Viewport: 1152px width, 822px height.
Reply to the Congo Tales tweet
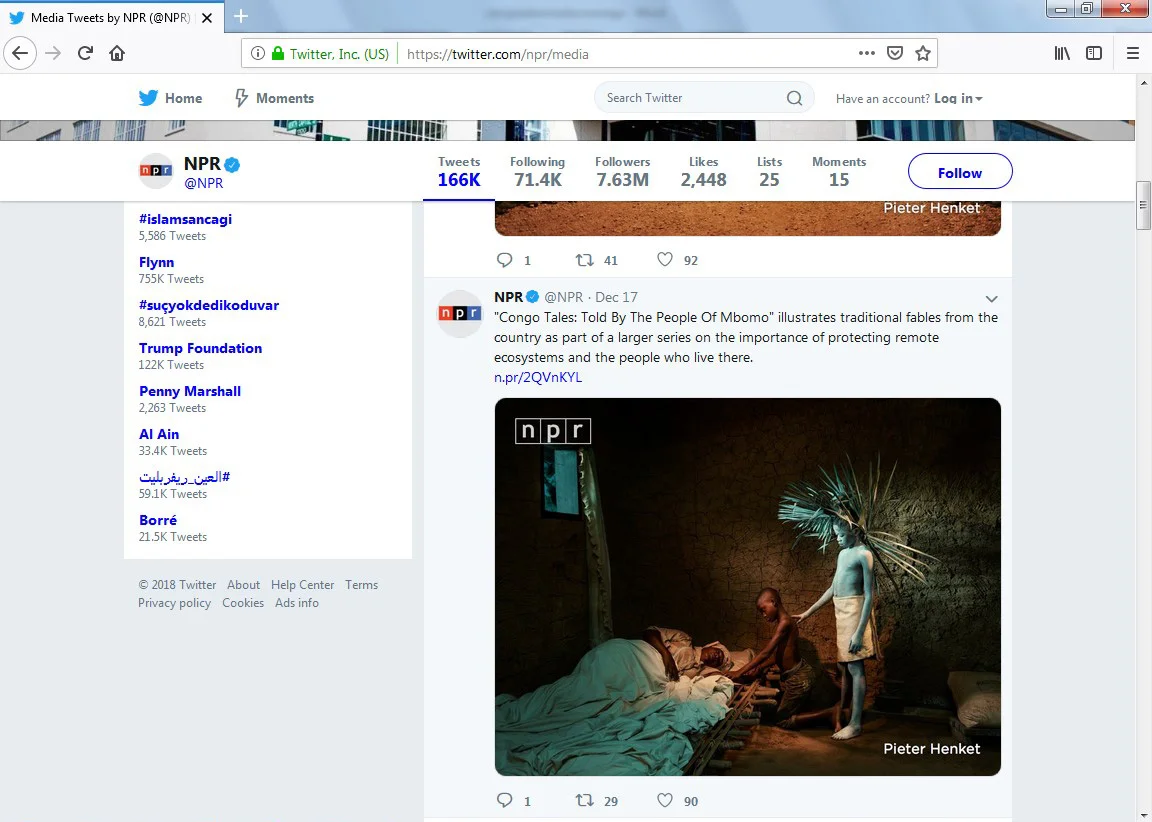[x=505, y=801]
